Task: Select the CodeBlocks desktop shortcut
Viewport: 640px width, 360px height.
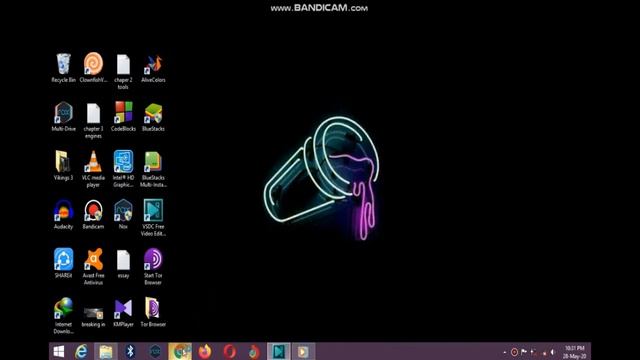Action: coord(123,116)
